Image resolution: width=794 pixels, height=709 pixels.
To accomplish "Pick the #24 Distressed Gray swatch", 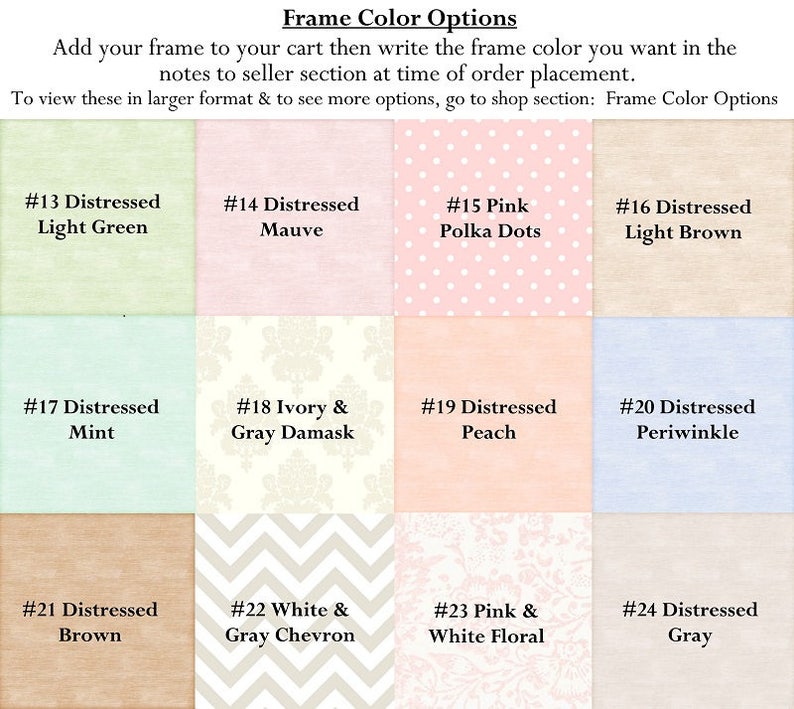I will click(x=693, y=611).
